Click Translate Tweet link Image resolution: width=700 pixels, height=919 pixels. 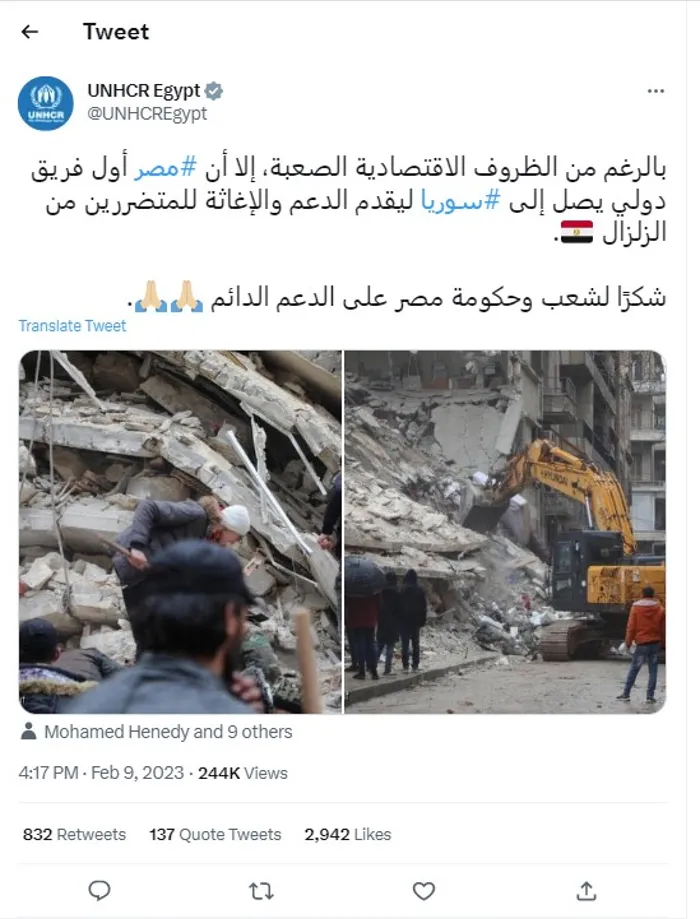(x=72, y=326)
